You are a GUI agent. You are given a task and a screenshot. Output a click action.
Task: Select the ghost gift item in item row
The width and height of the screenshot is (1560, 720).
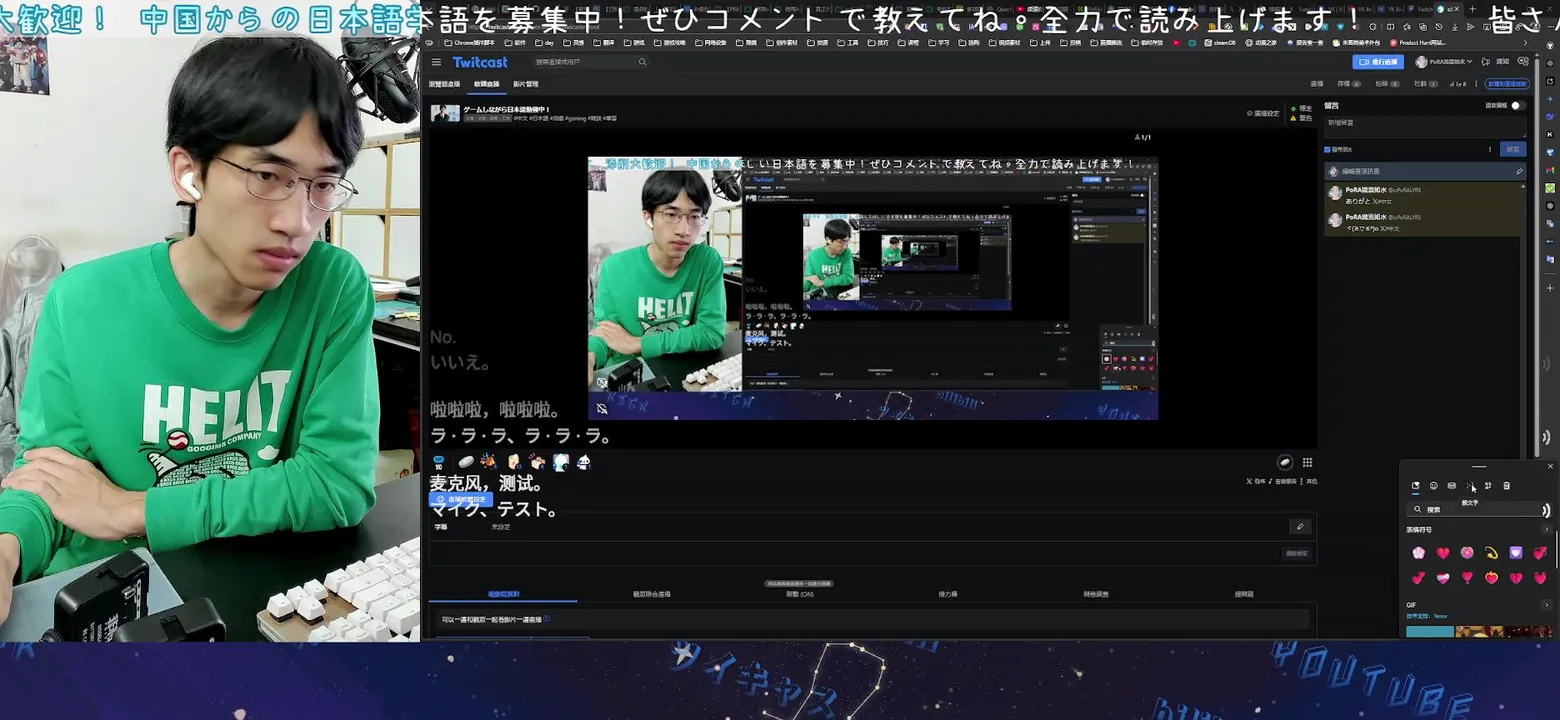584,462
